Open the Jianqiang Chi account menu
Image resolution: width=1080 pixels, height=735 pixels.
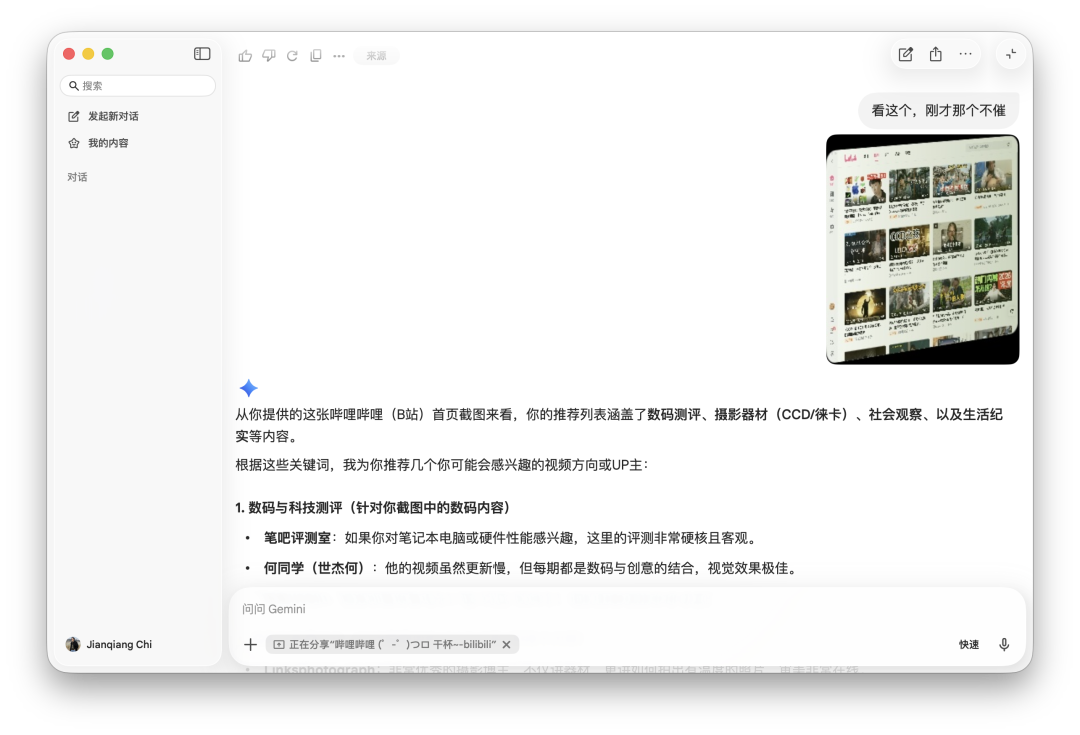(x=109, y=645)
